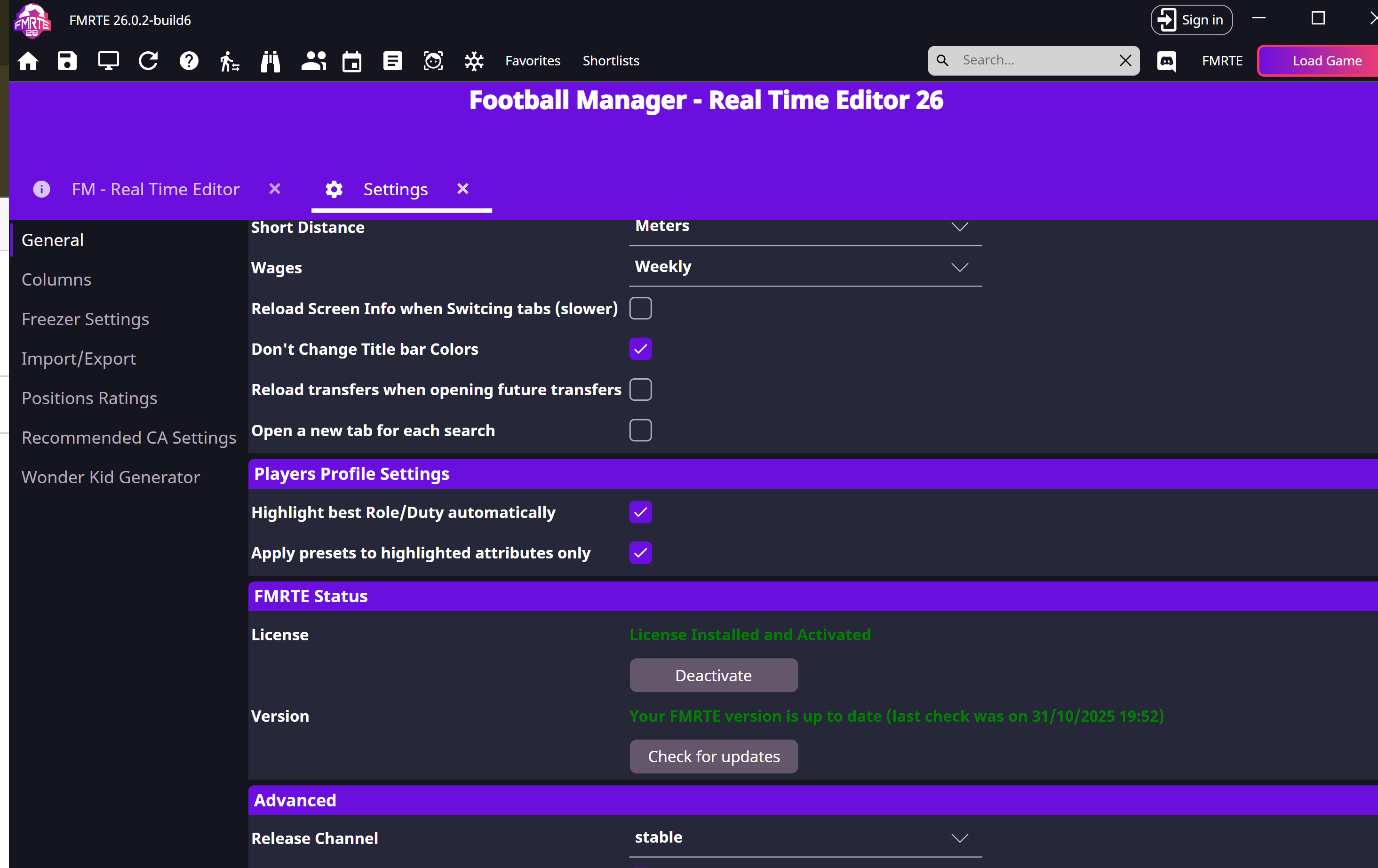Open the calendar icon in toolbar
This screenshot has height=868, width=1378.
pyautogui.click(x=351, y=61)
